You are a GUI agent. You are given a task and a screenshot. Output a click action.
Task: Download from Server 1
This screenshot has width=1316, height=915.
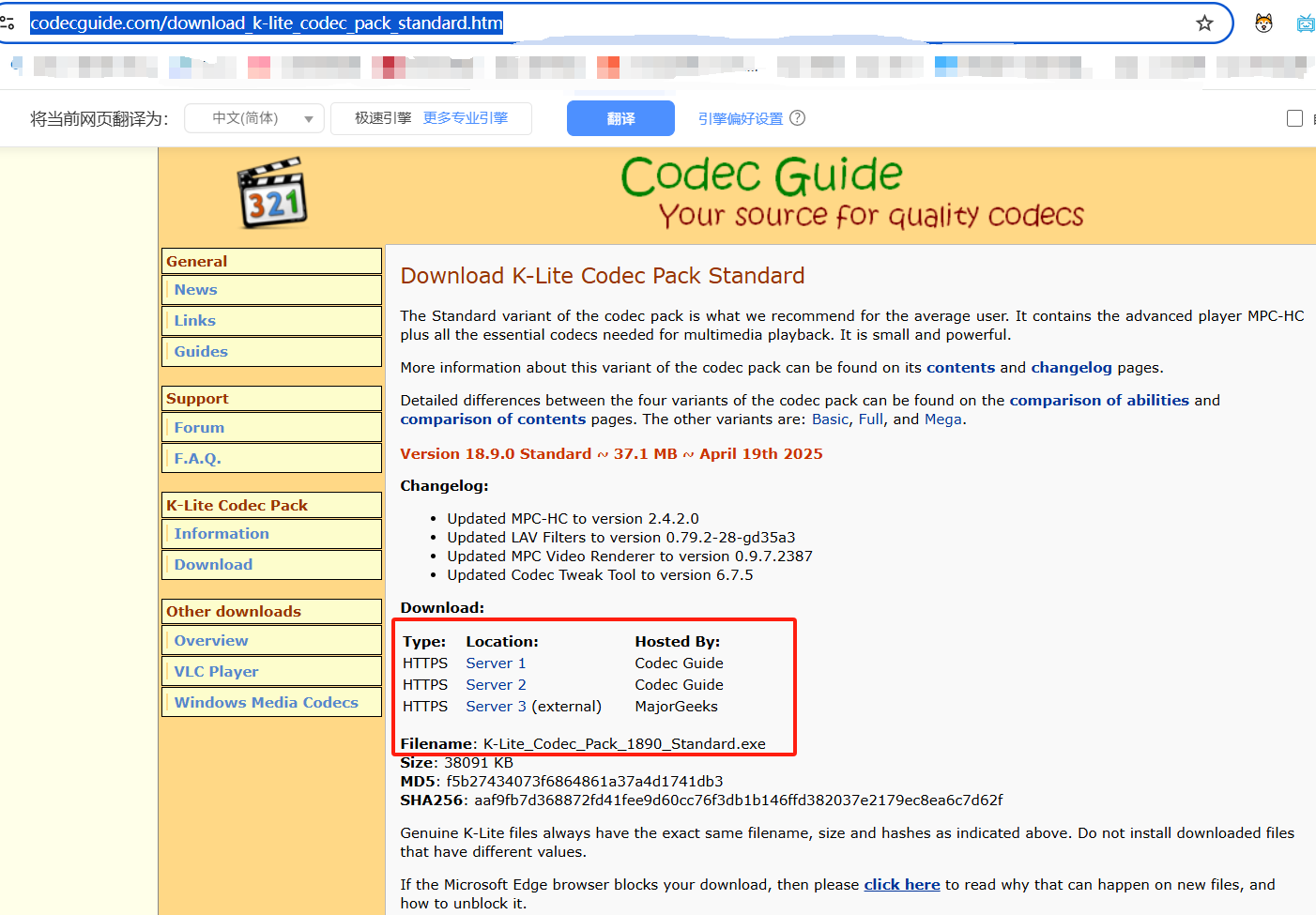pos(496,663)
